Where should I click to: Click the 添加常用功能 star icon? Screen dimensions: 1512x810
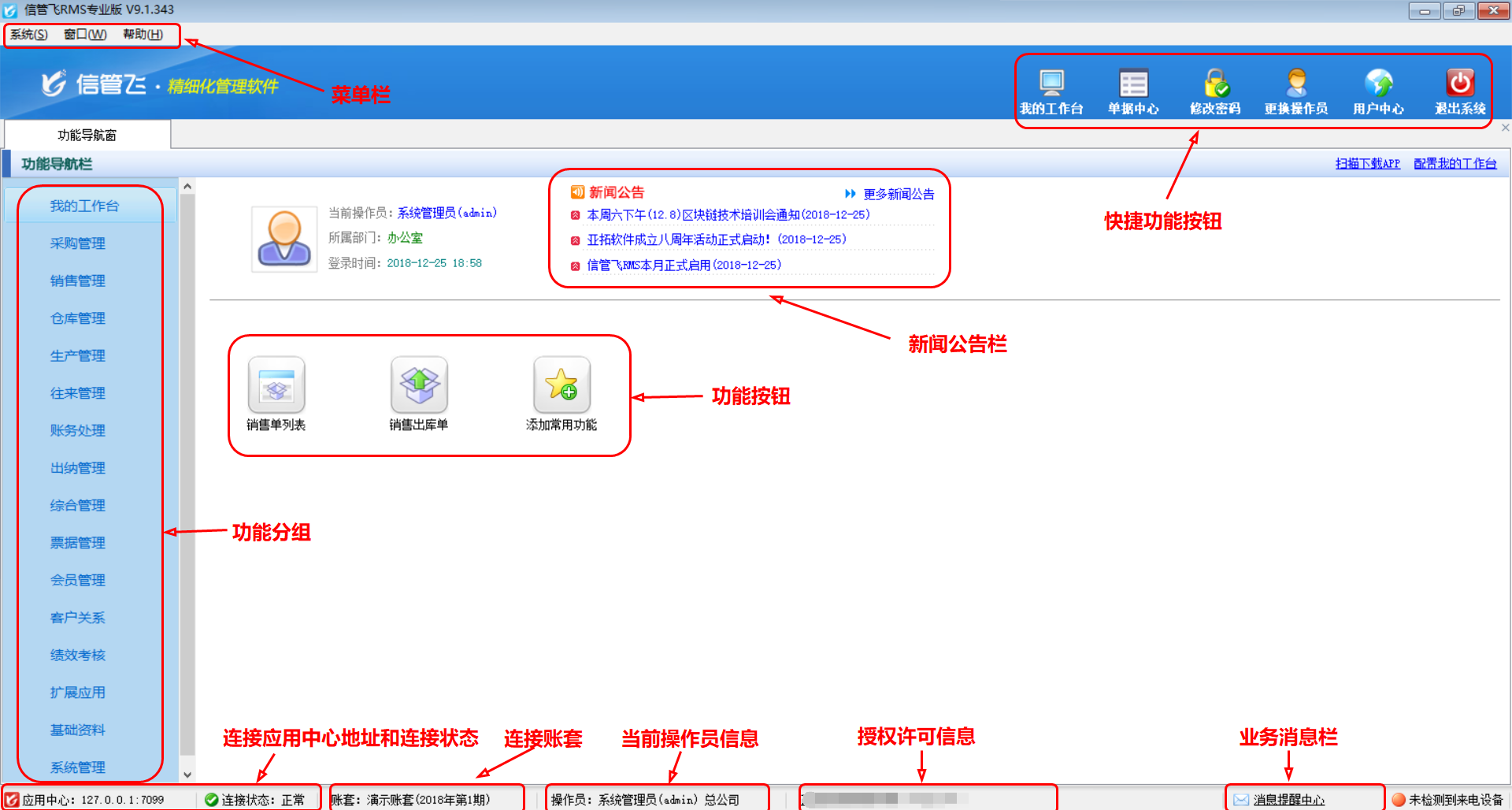[561, 385]
